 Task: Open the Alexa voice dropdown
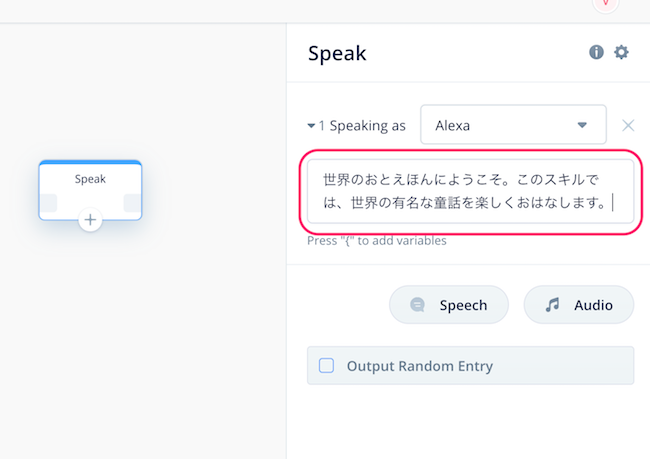click(513, 124)
